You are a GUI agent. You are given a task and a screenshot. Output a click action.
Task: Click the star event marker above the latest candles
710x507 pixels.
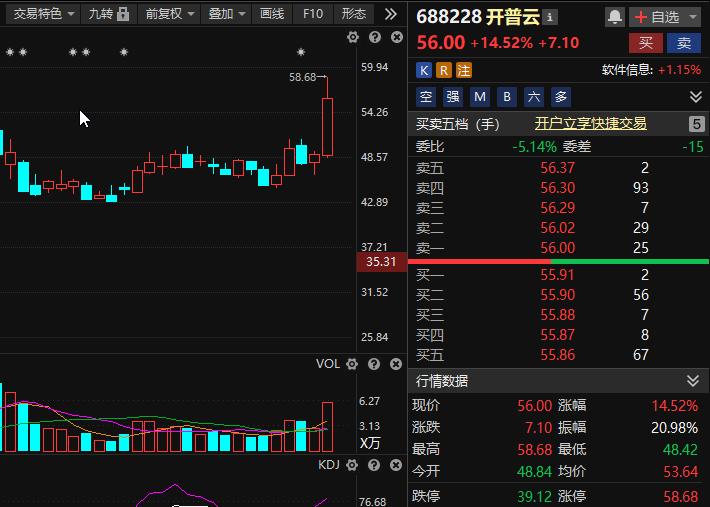[301, 52]
